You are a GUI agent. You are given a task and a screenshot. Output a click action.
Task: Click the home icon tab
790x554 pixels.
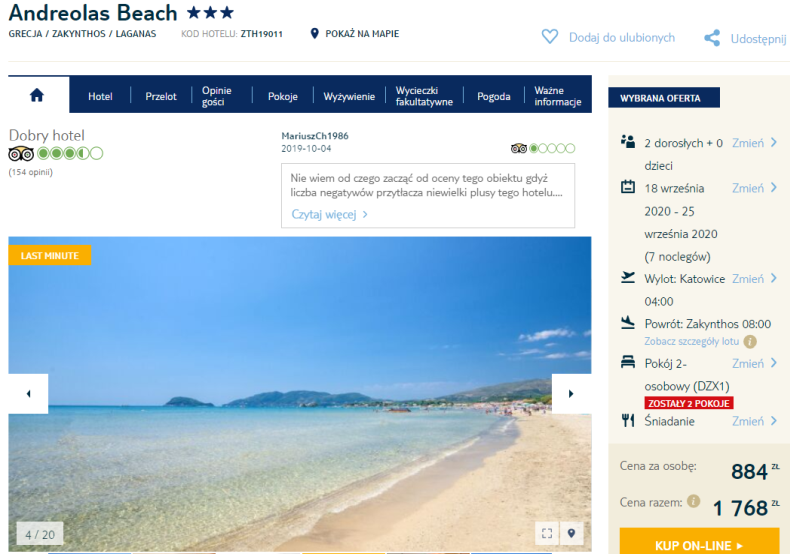tap(38, 95)
